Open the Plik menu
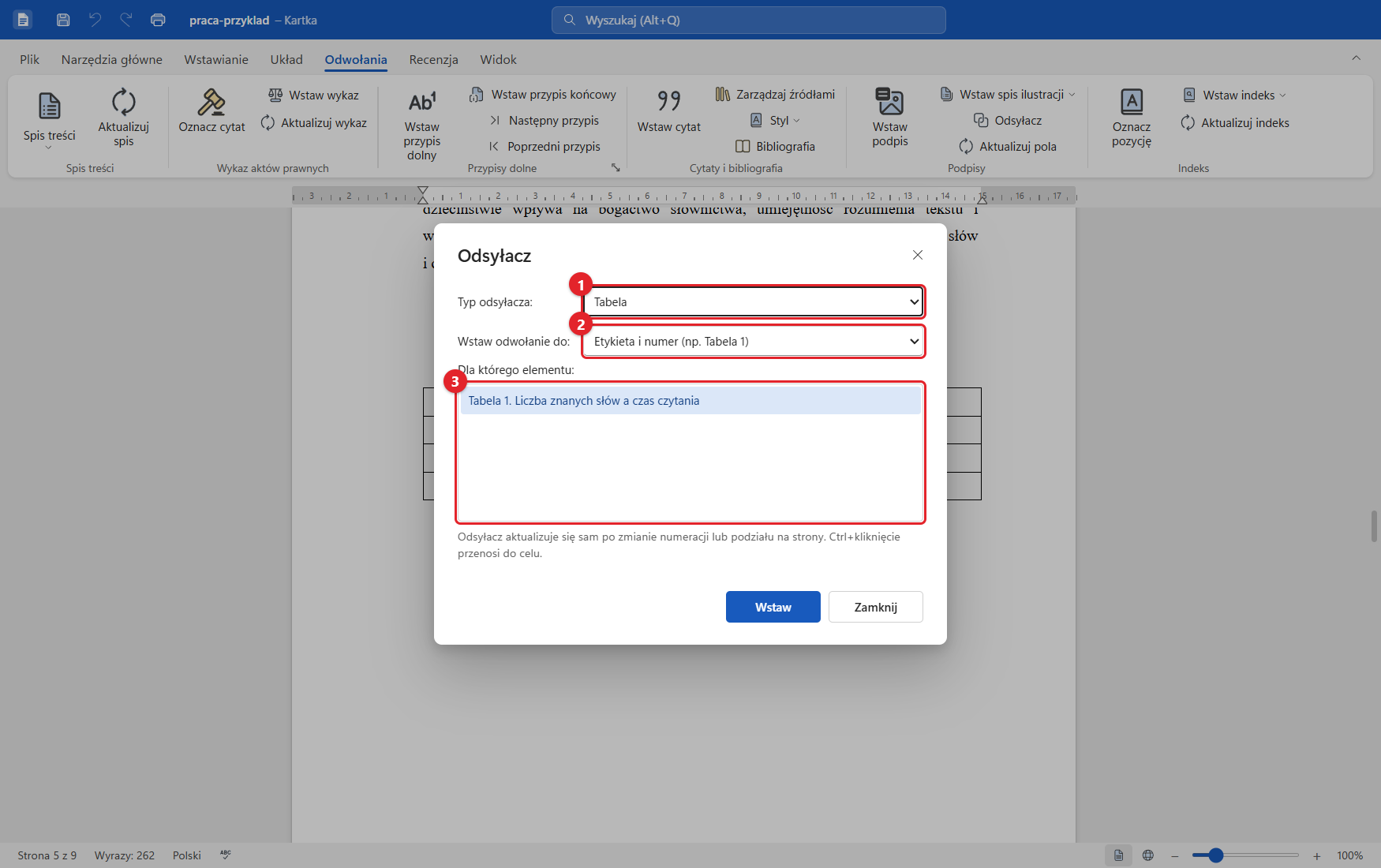Viewport: 1381px width, 868px height. coord(29,59)
